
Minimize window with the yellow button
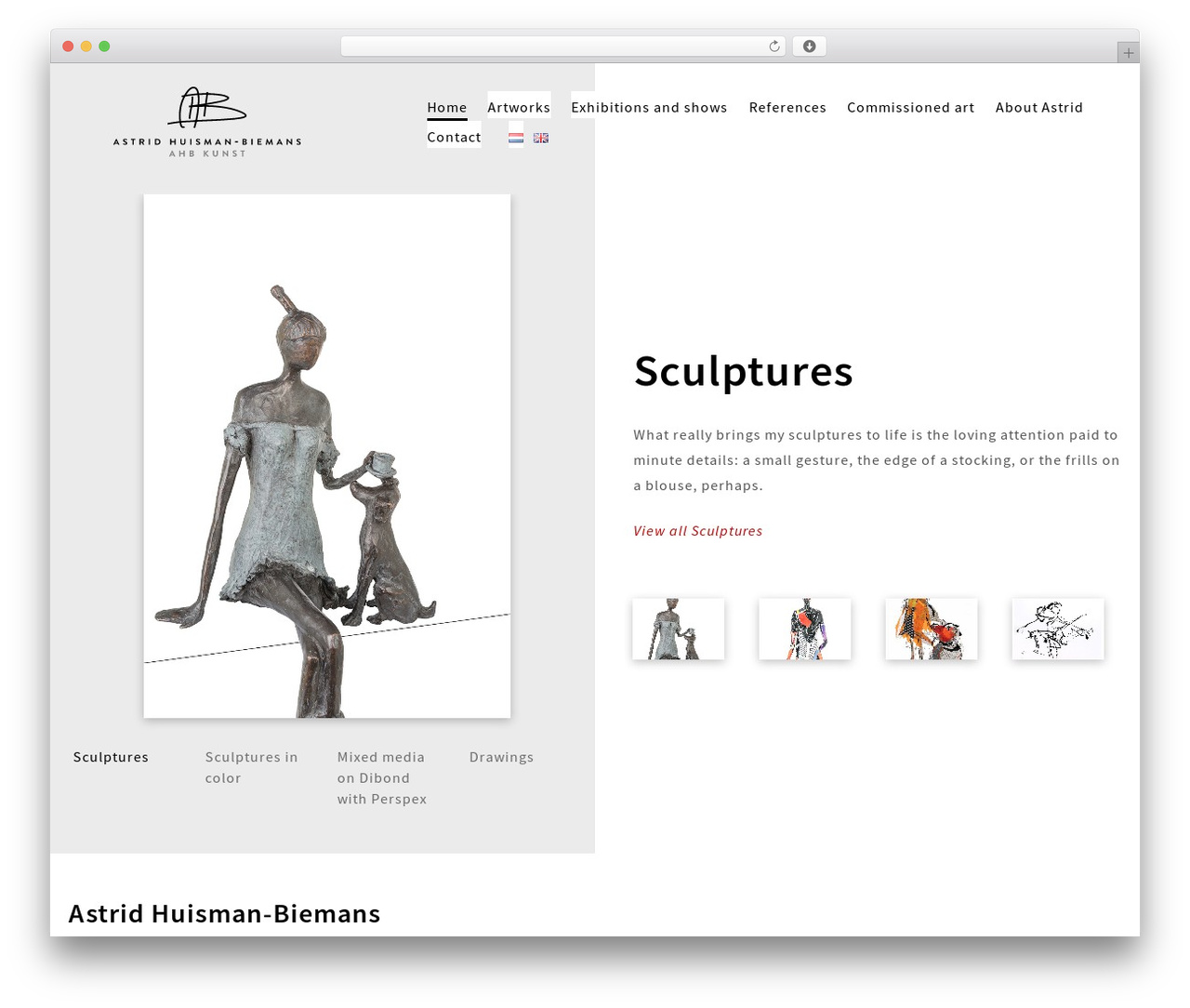coord(86,46)
